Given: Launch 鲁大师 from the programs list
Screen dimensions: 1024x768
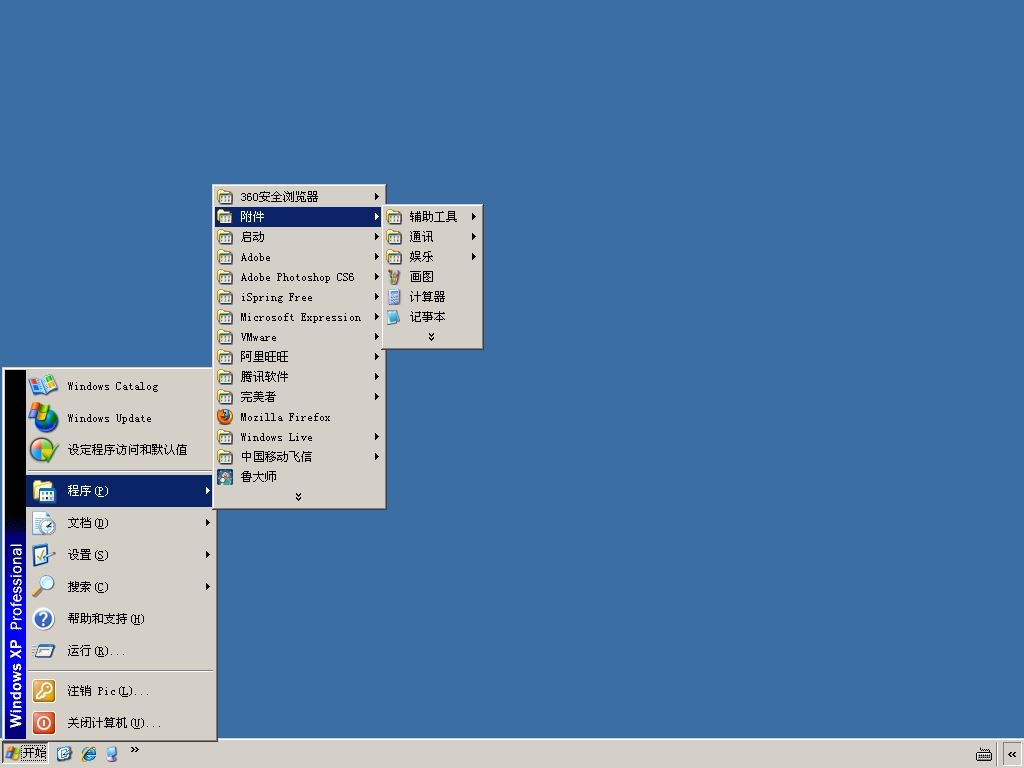Looking at the screenshot, I should point(298,477).
